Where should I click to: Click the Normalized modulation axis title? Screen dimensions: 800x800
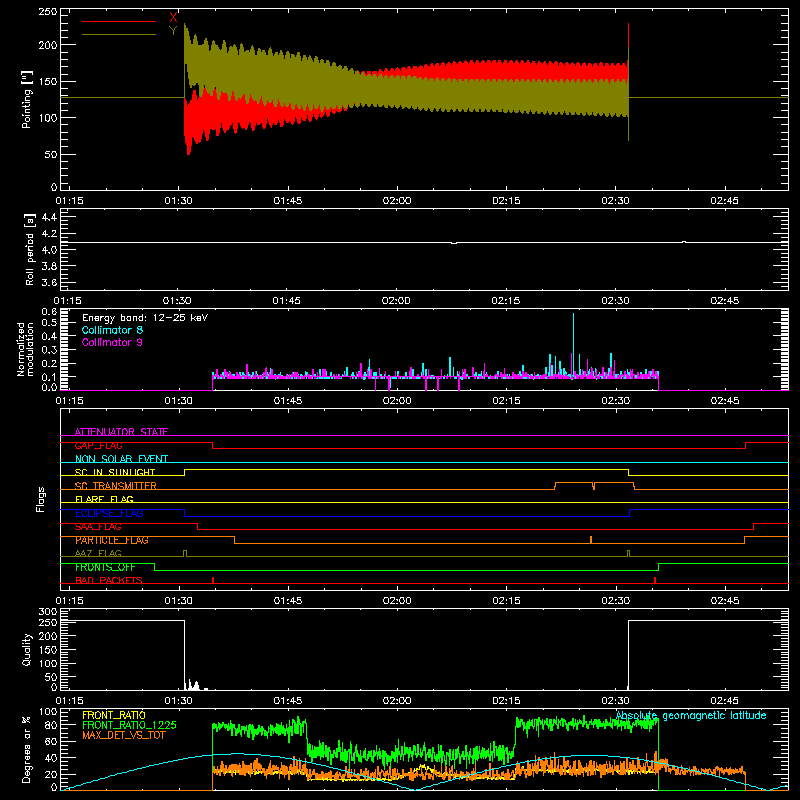[x=25, y=349]
